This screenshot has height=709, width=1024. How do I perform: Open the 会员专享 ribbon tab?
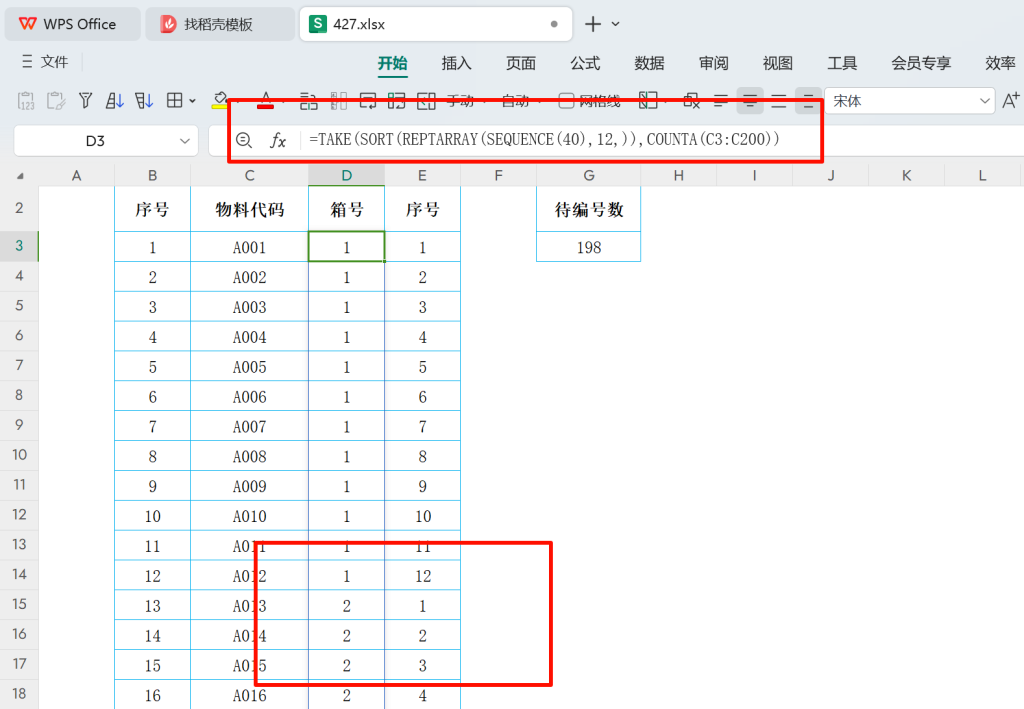click(921, 63)
